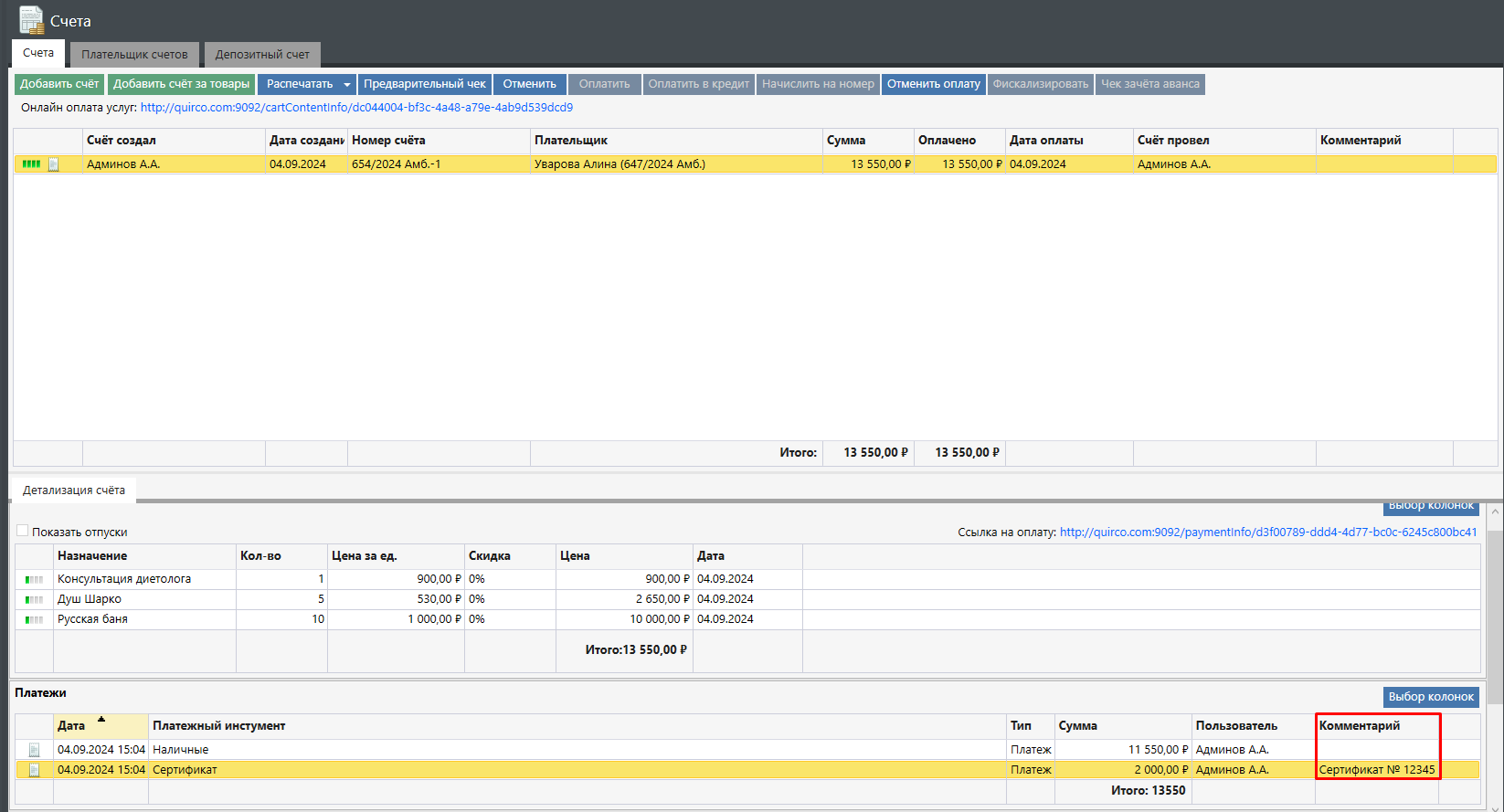Open Выбор колонок in the Платежи section
Screen dimensions: 1504x812
pos(1430,697)
